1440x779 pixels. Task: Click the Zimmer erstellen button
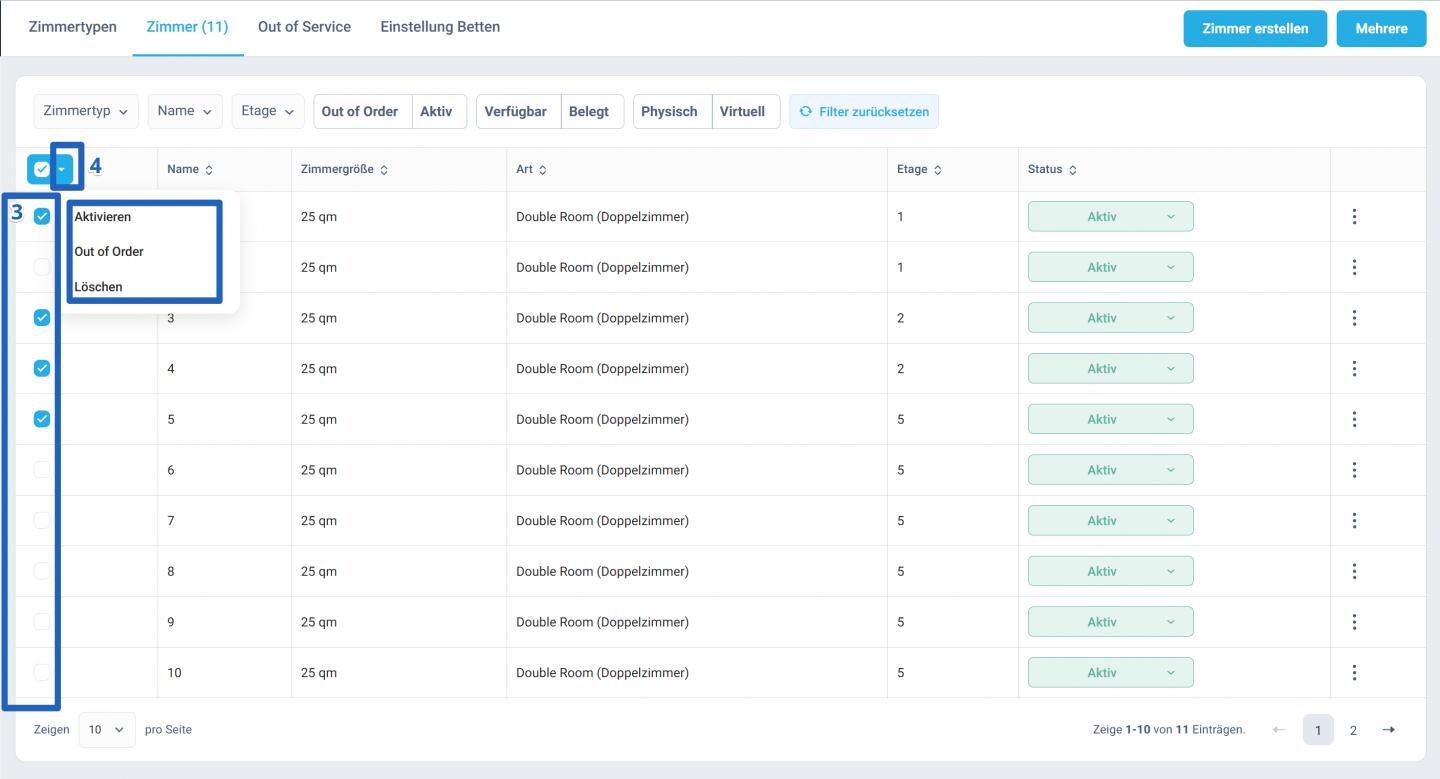(x=1255, y=29)
